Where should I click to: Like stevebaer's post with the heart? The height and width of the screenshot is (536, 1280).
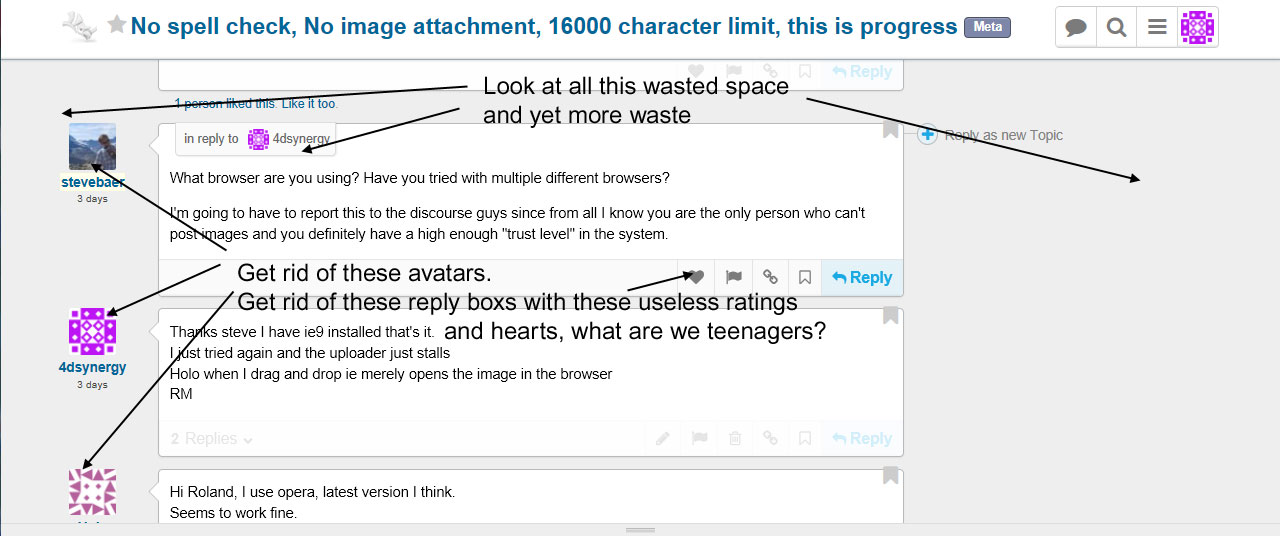point(696,277)
